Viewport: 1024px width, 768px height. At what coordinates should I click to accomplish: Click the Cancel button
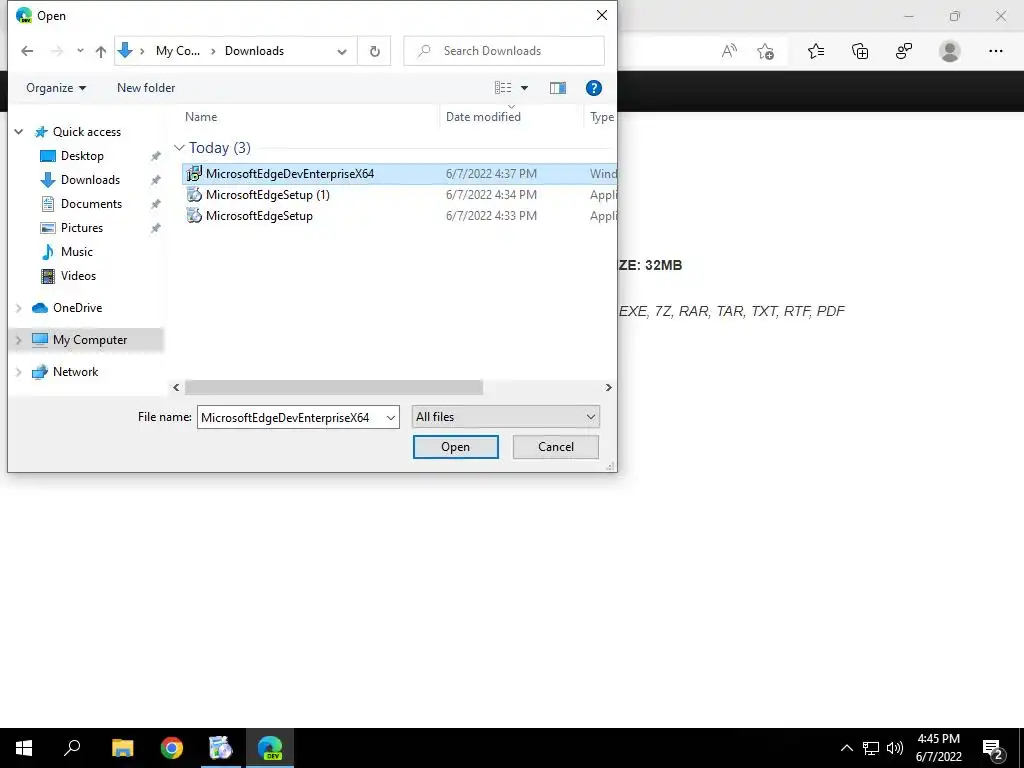tap(556, 447)
